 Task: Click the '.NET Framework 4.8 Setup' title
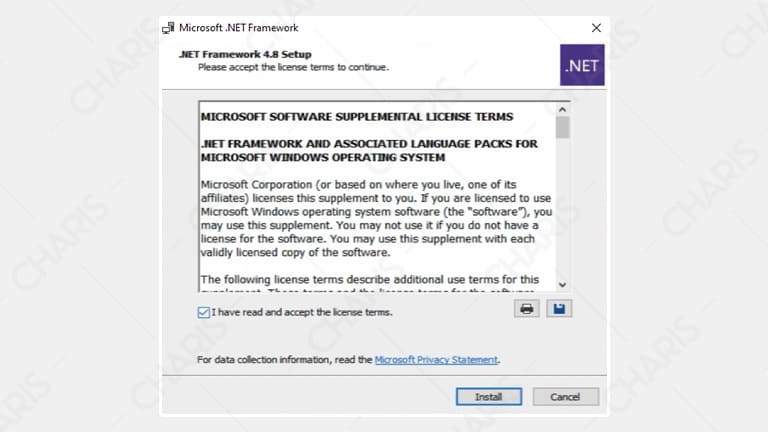click(245, 54)
